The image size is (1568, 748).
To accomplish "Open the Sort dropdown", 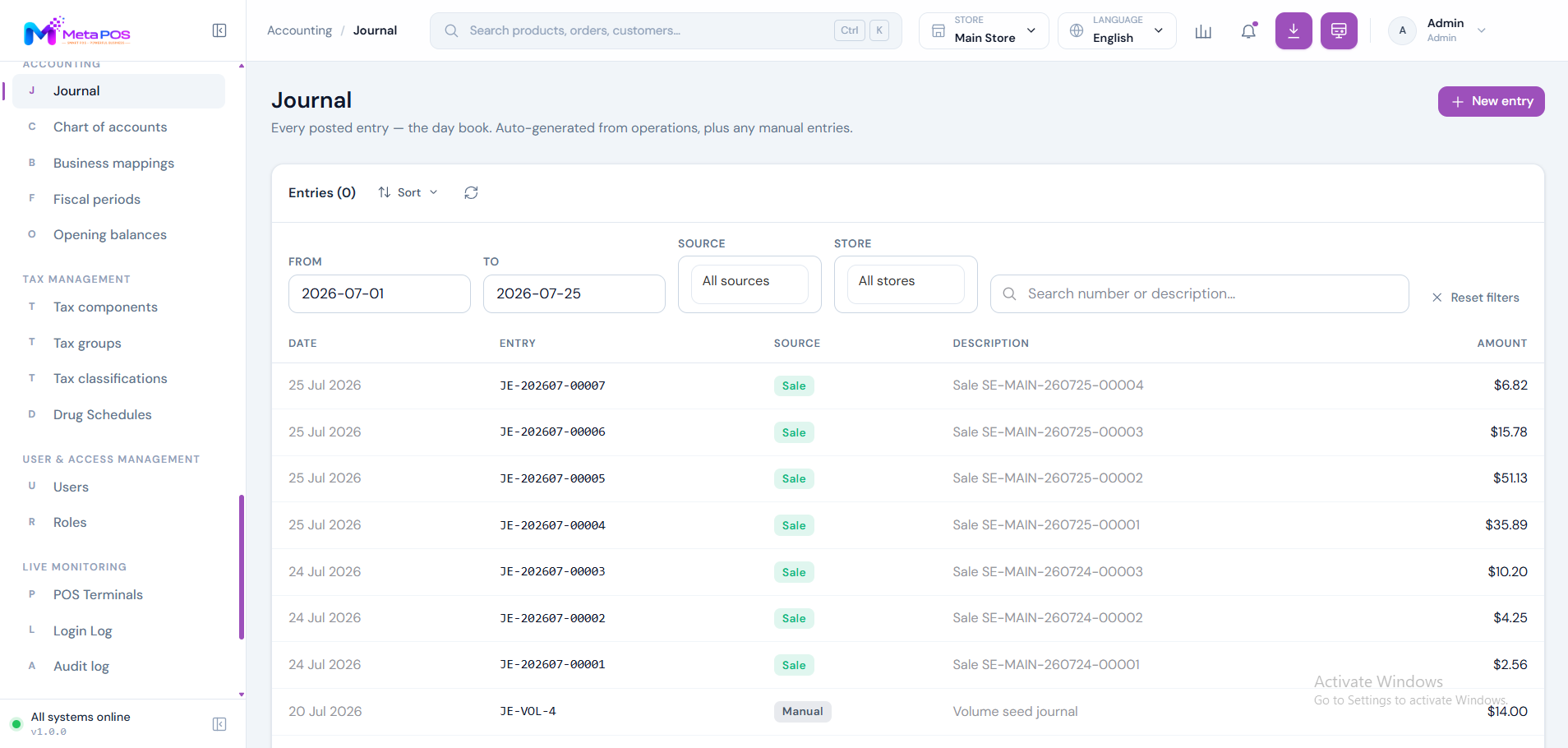I will click(408, 192).
